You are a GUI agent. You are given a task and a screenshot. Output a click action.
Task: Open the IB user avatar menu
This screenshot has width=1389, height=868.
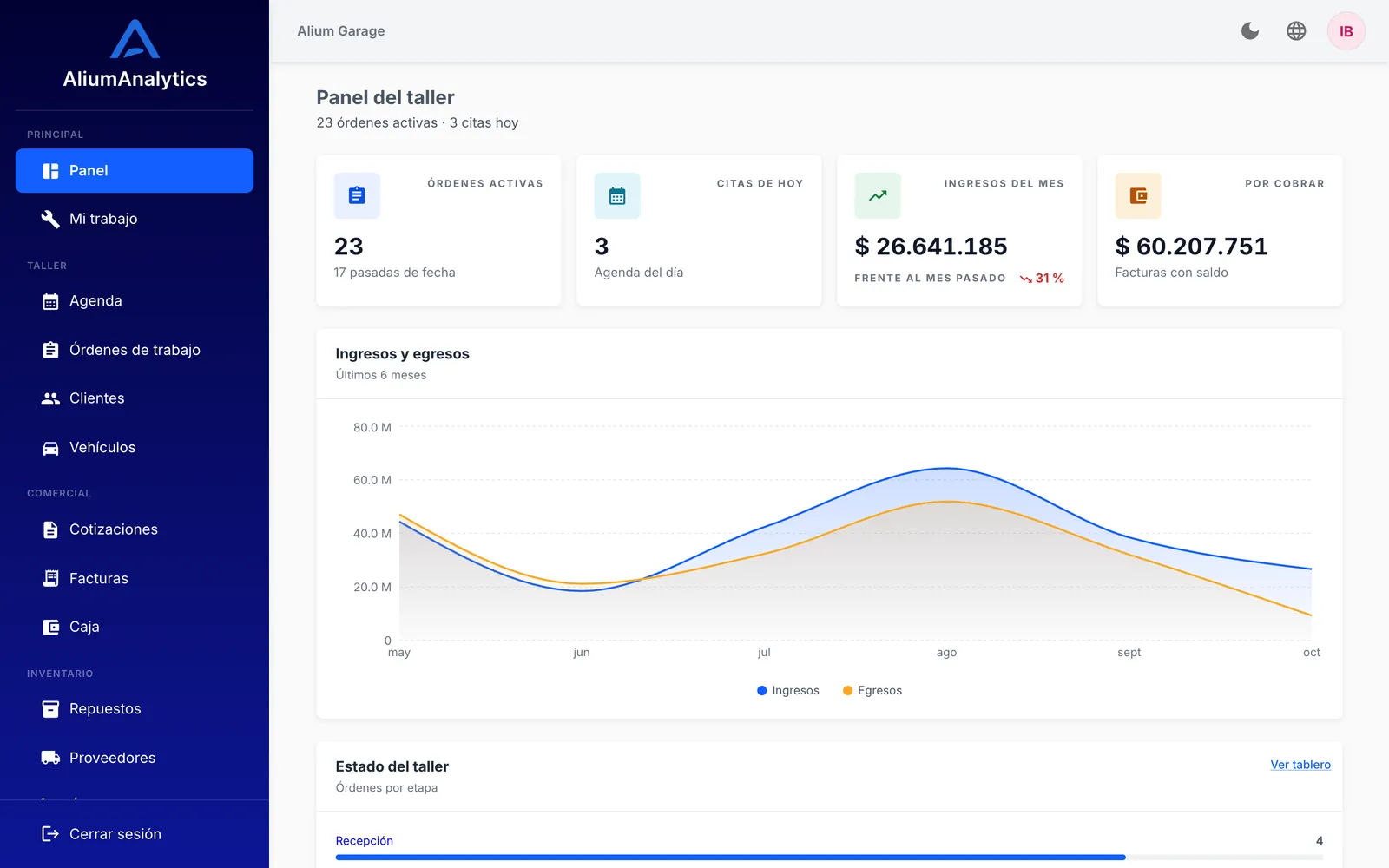tap(1346, 31)
